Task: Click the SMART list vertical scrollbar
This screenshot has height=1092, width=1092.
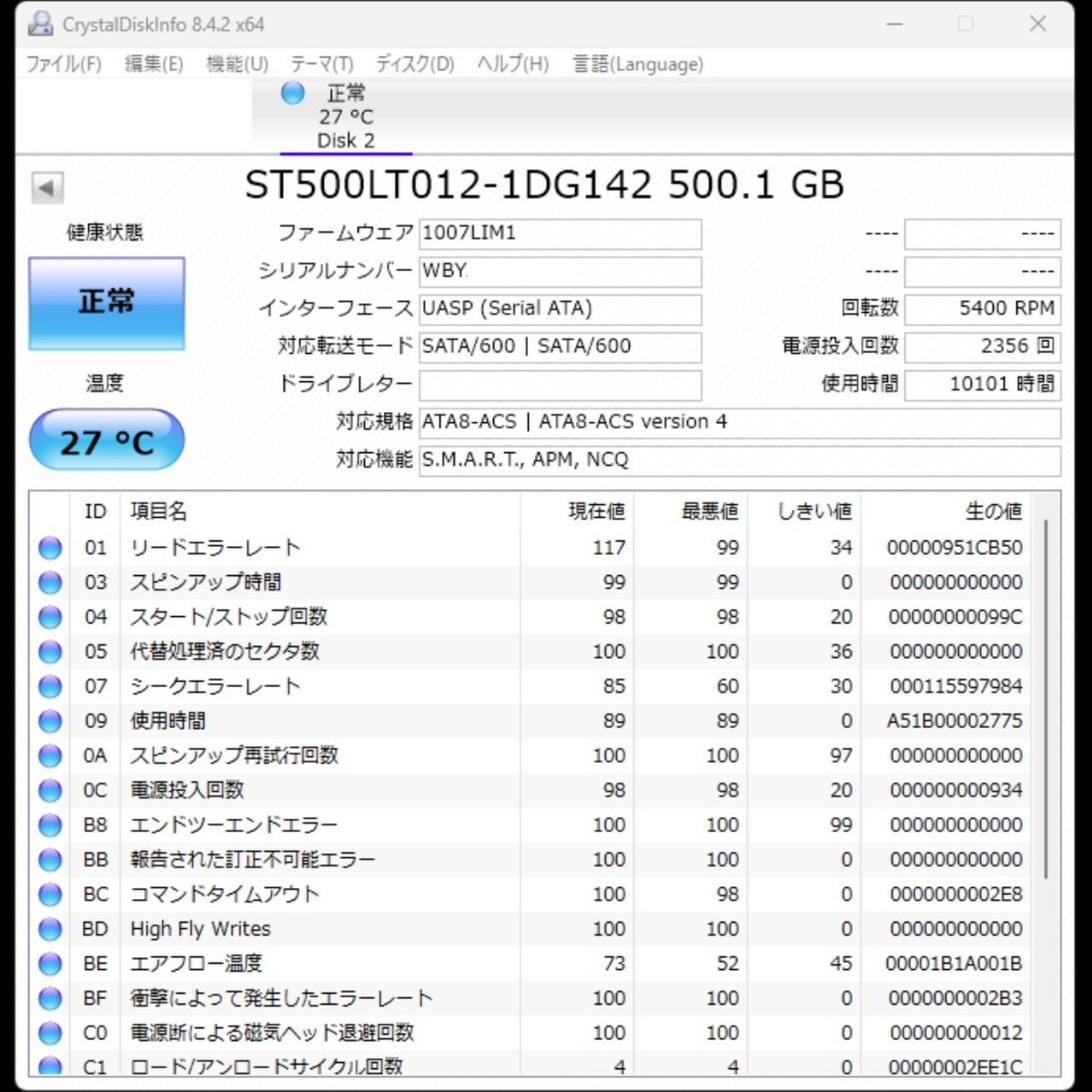Action: [x=1046, y=700]
